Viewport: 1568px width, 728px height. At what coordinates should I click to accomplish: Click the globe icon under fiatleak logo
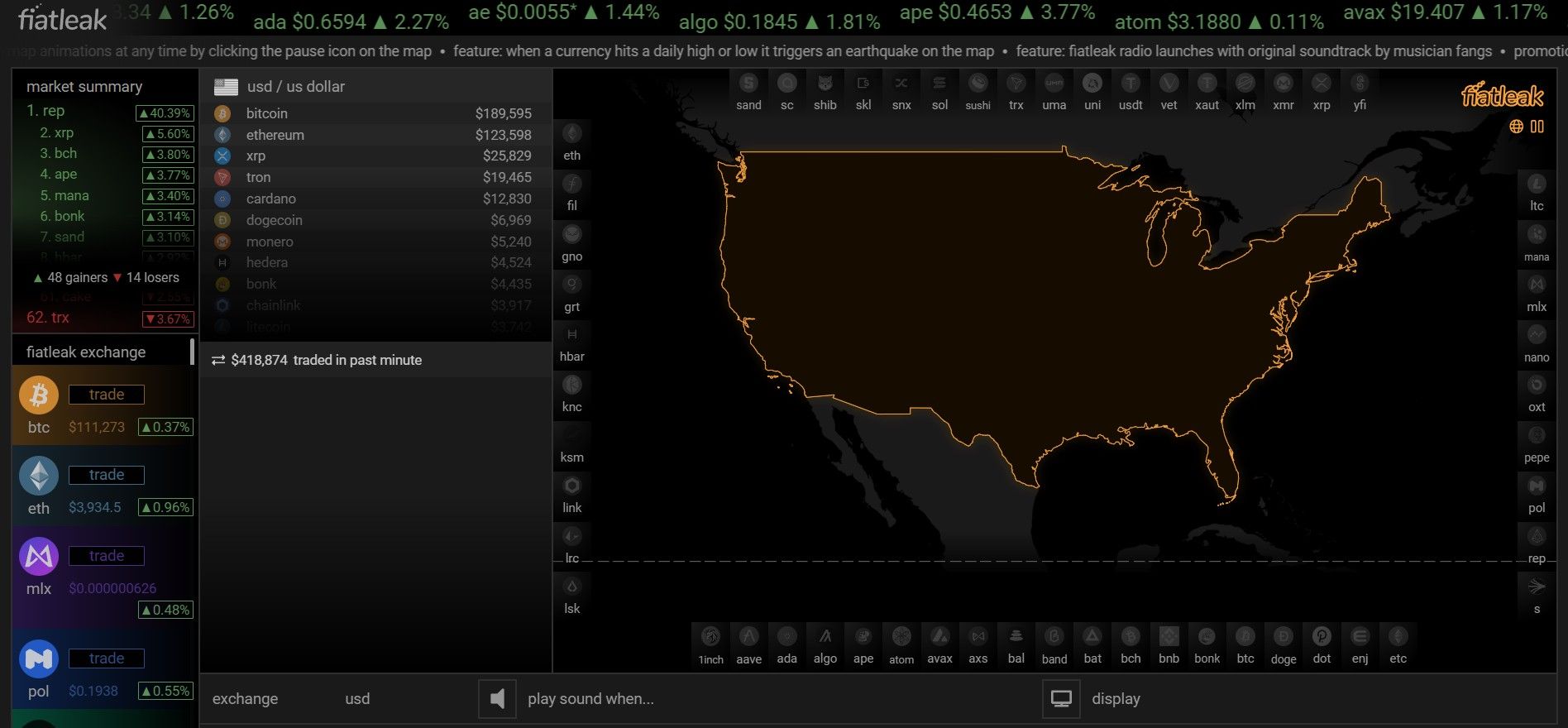[x=1516, y=127]
